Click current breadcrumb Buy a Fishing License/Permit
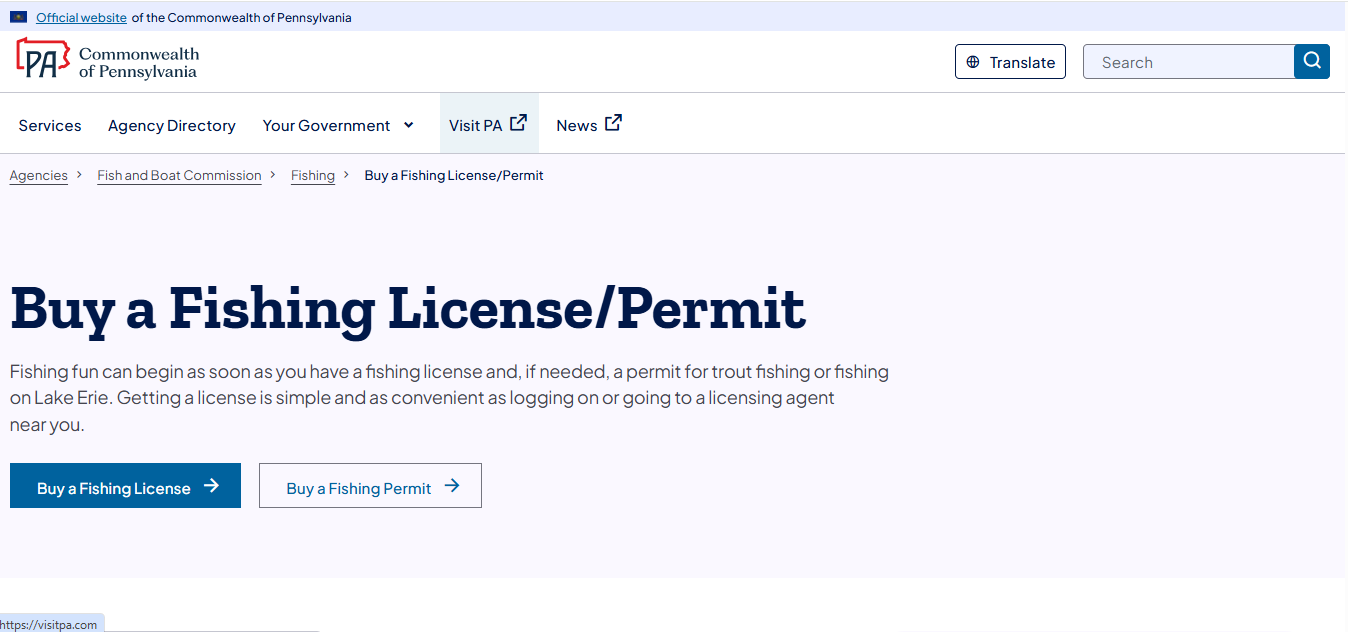Screen dimensions: 1348x632 pyautogui.click(x=454, y=176)
